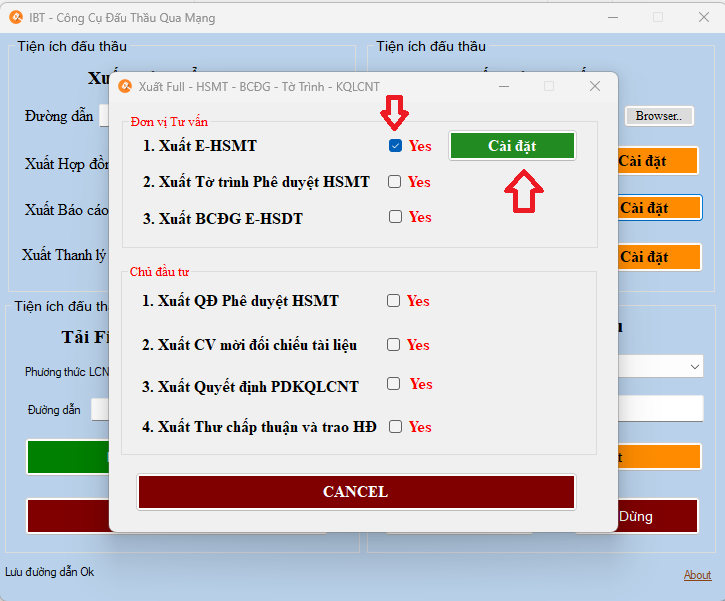725x601 pixels.
Task: Enable Xuất Tờ trình Phê duyệt HSMT
Action: pyautogui.click(x=395, y=182)
